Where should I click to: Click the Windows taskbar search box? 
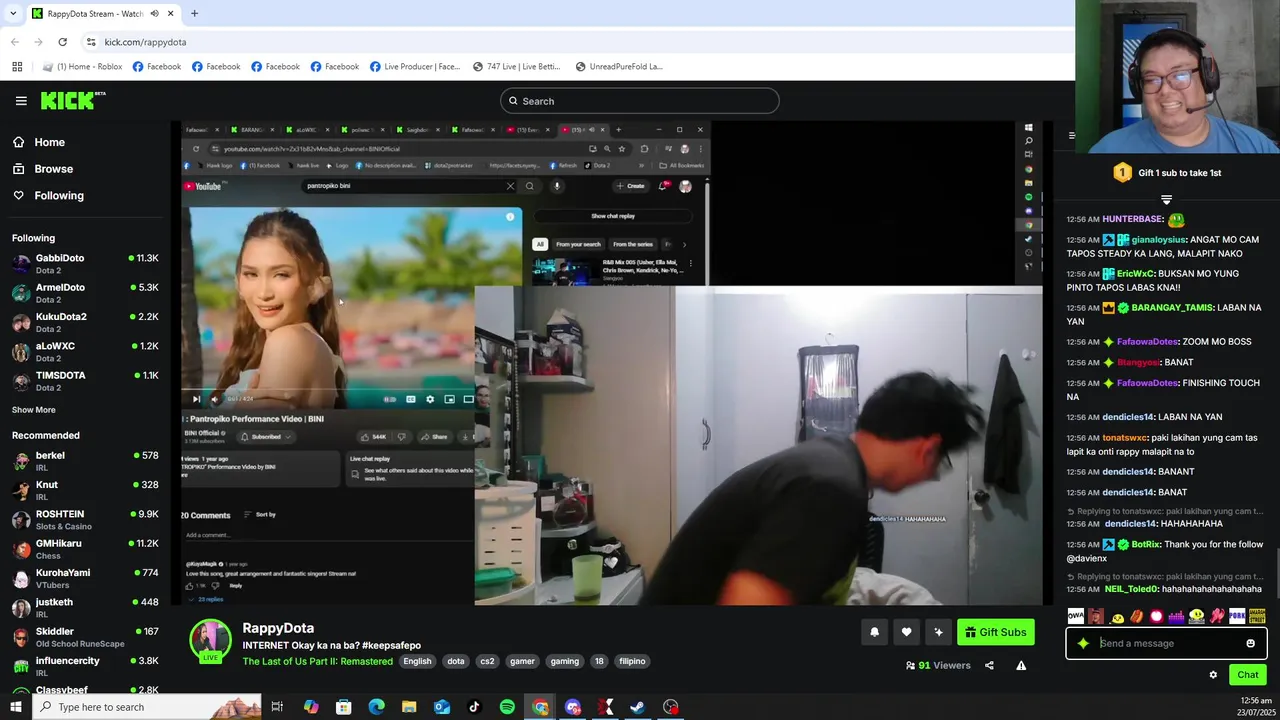click(x=147, y=707)
